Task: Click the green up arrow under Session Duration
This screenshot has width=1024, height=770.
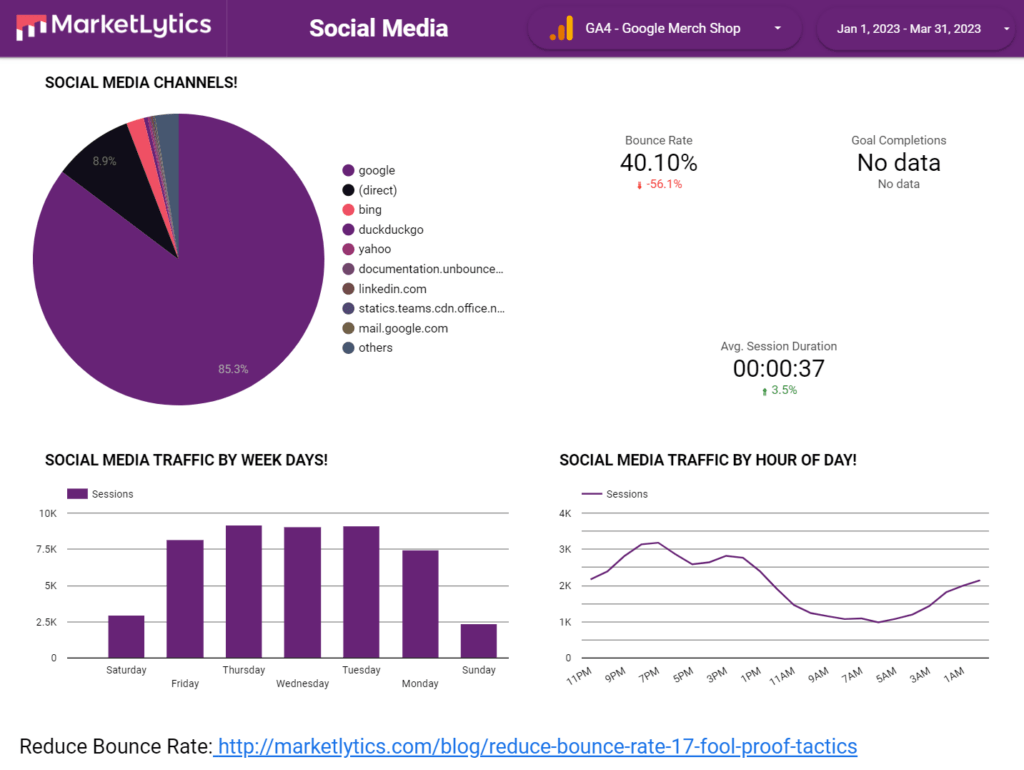Action: [x=764, y=390]
